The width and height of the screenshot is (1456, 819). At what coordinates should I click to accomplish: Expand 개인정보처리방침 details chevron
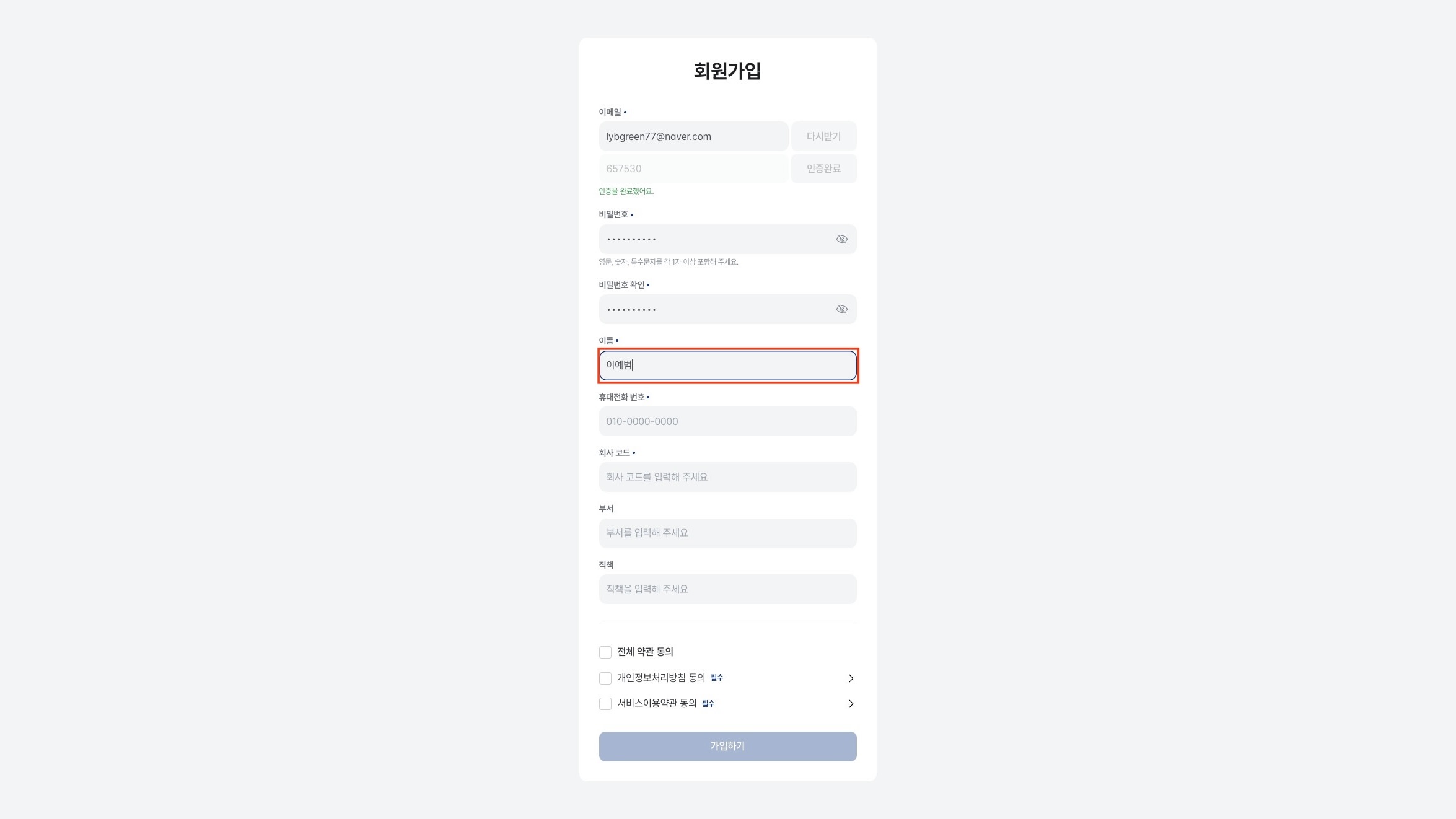point(851,678)
